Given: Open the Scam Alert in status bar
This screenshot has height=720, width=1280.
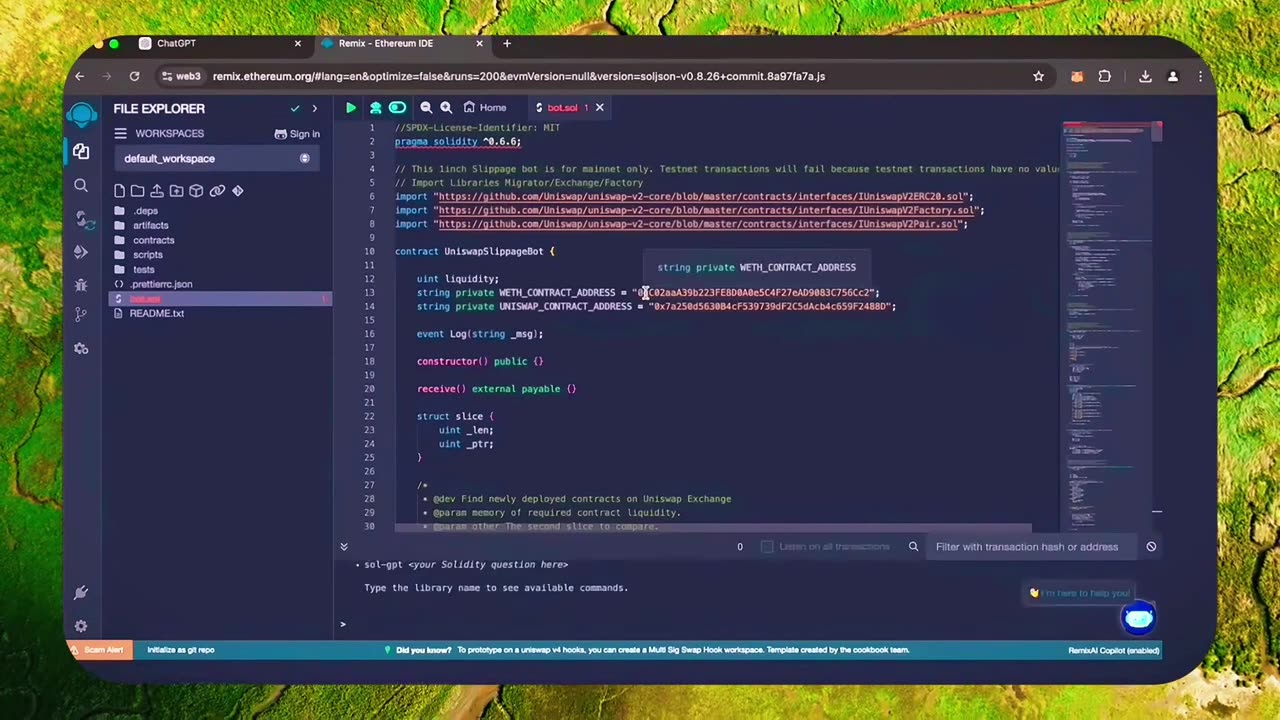Looking at the screenshot, I should click(x=99, y=650).
